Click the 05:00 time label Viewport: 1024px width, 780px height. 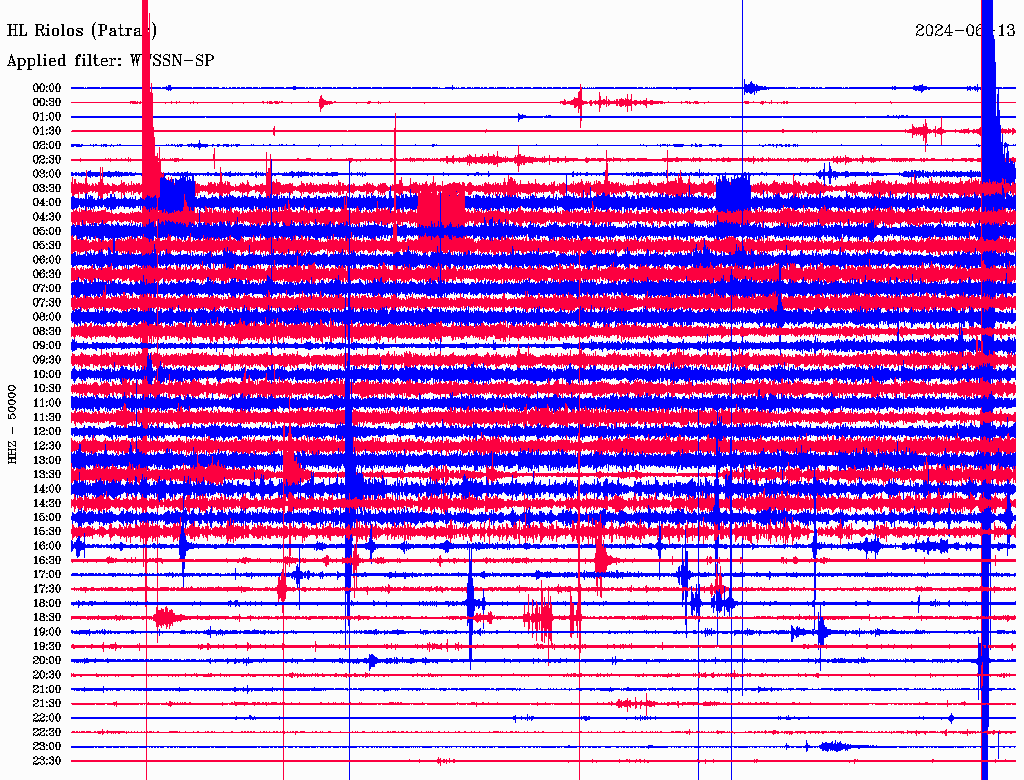47,231
